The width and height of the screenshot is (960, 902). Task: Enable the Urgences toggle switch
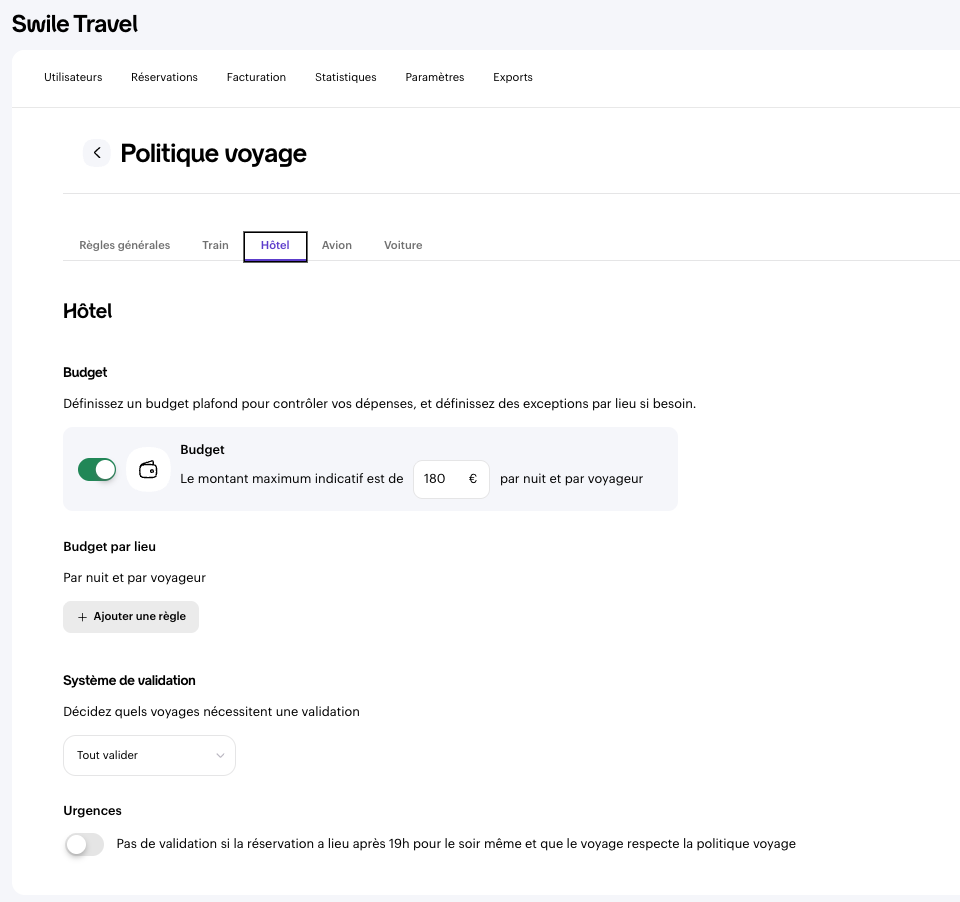[84, 845]
